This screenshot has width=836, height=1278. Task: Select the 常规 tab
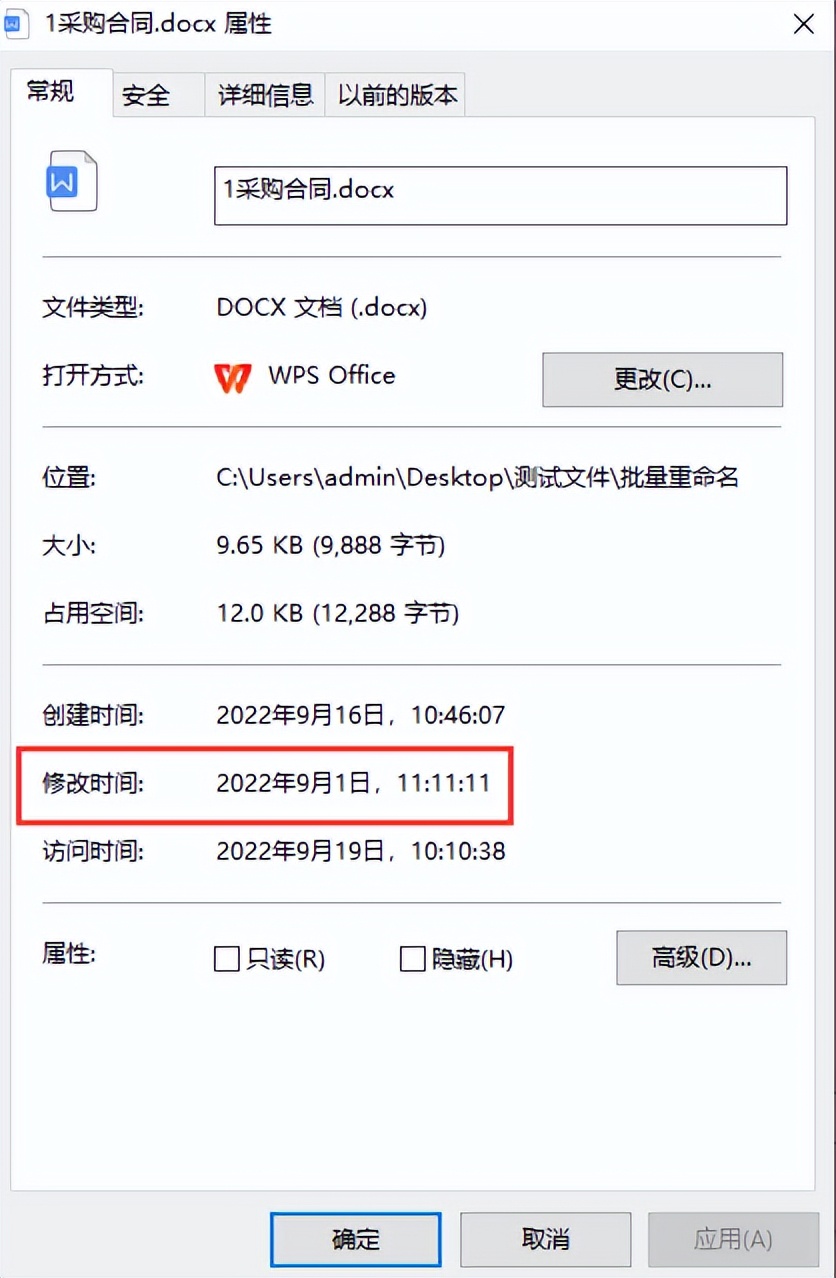(51, 91)
